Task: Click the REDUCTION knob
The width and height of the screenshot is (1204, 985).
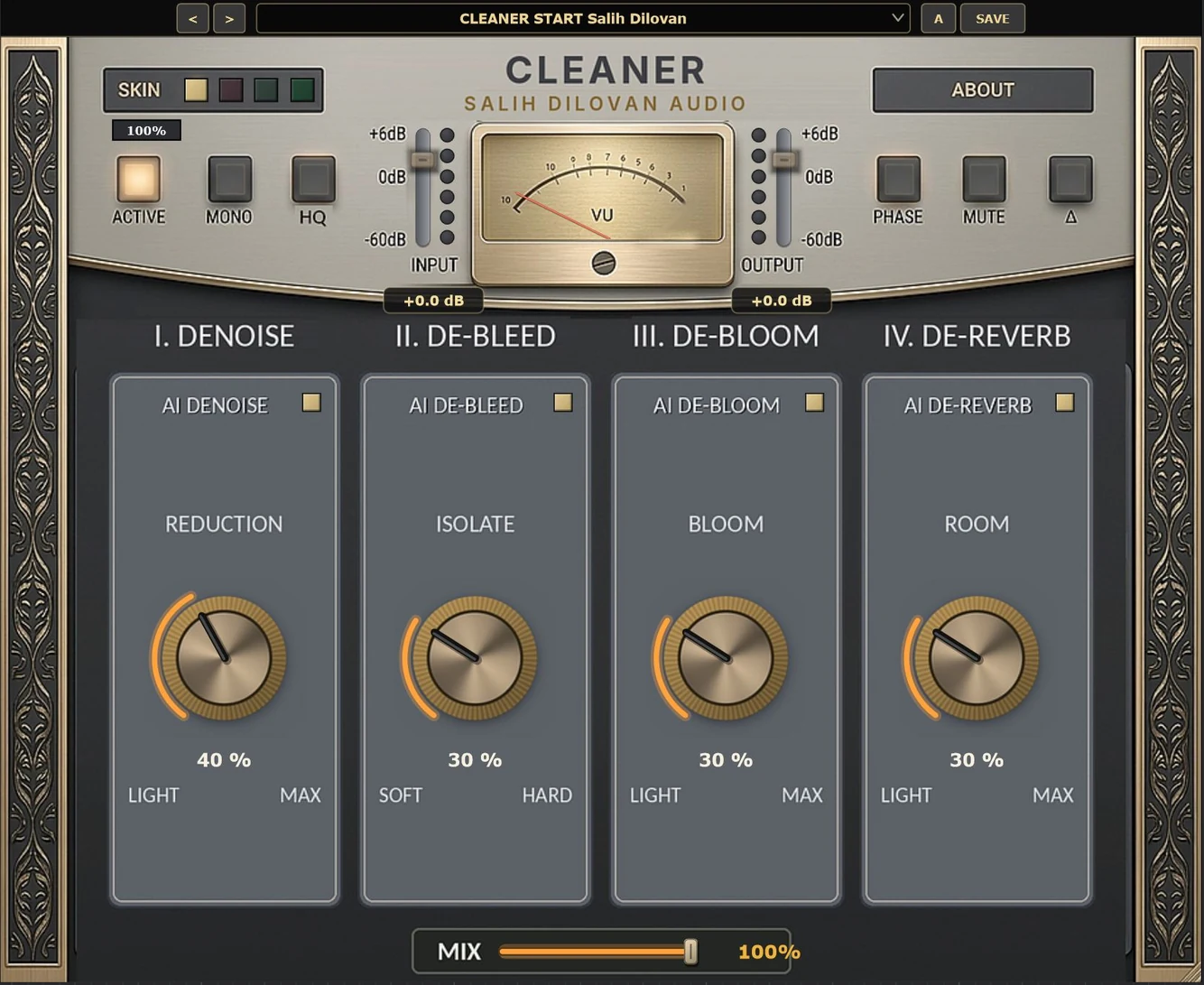Action: 224,657
